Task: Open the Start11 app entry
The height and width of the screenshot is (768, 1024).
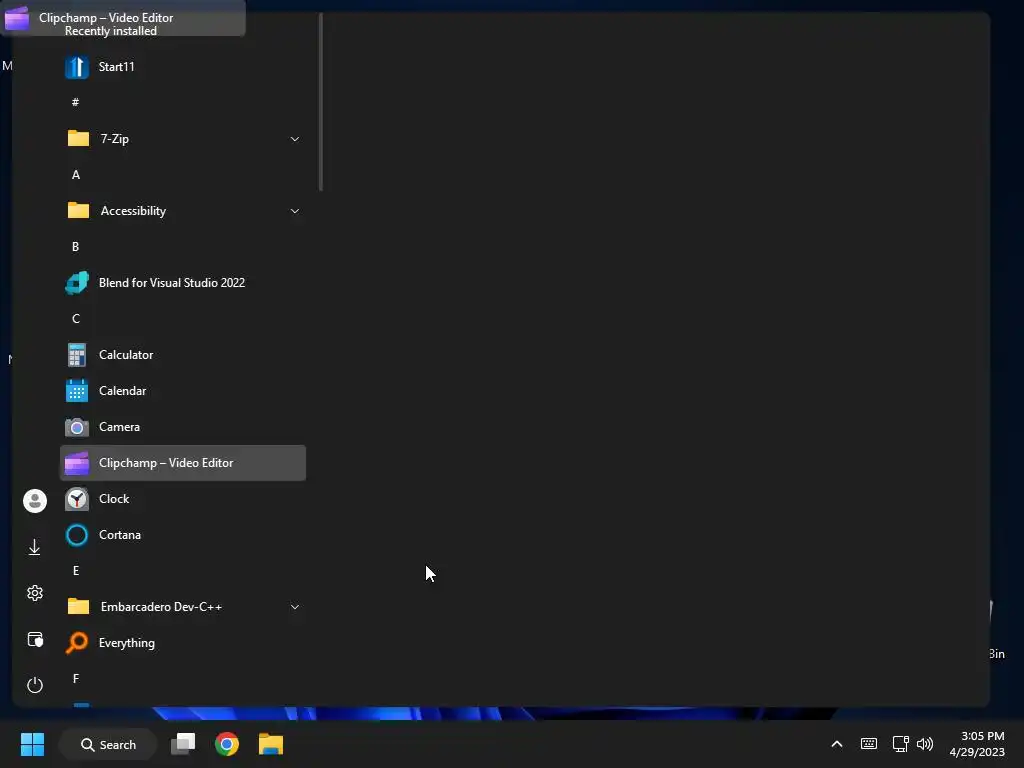Action: 183,67
